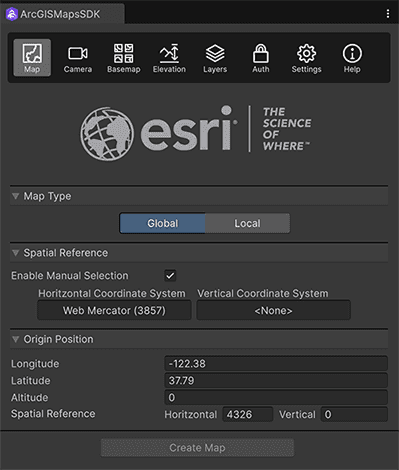399x470 pixels.
Task: Collapse the Map Type section
Action: (16, 196)
